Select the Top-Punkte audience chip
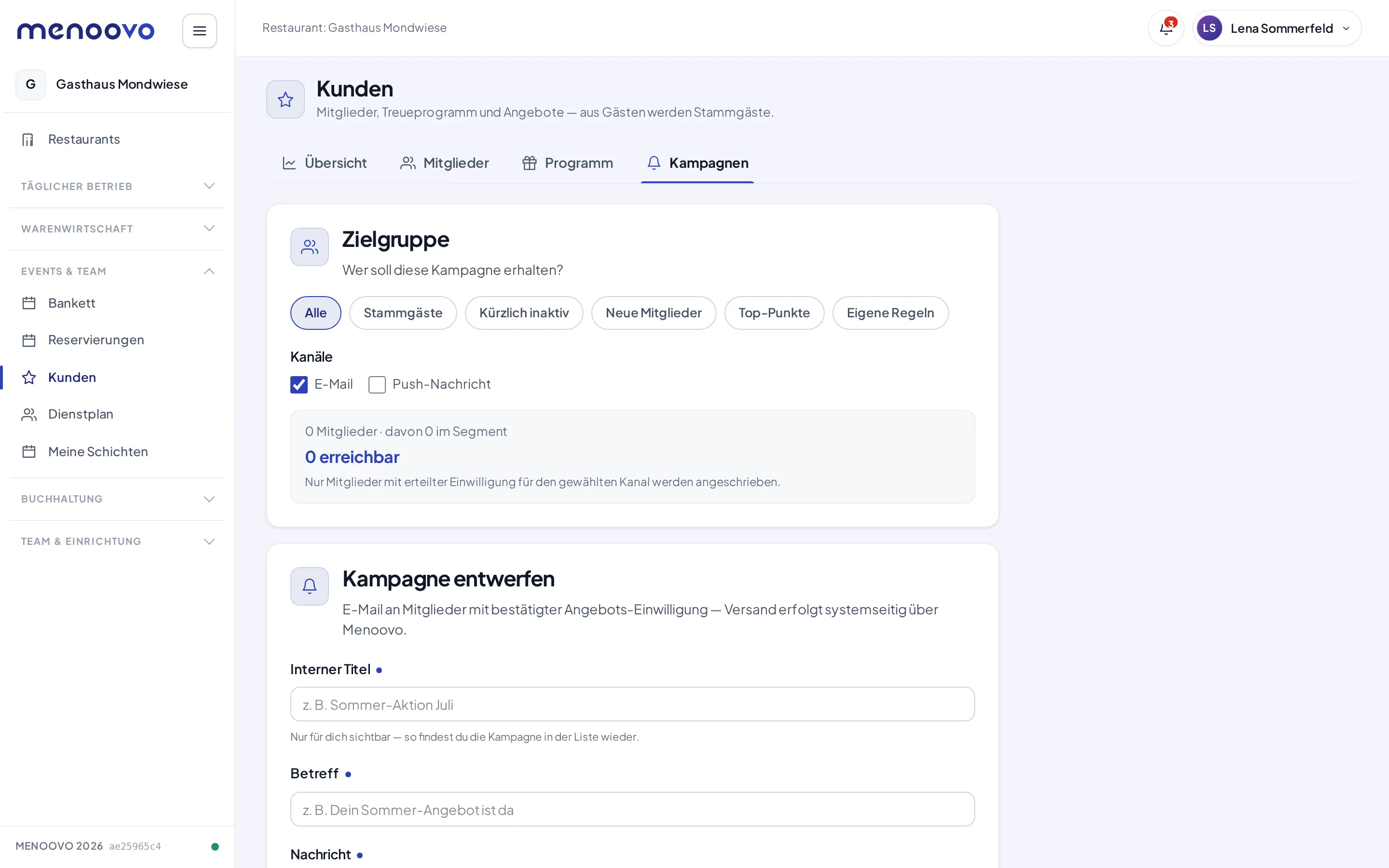The image size is (1389, 868). click(774, 313)
